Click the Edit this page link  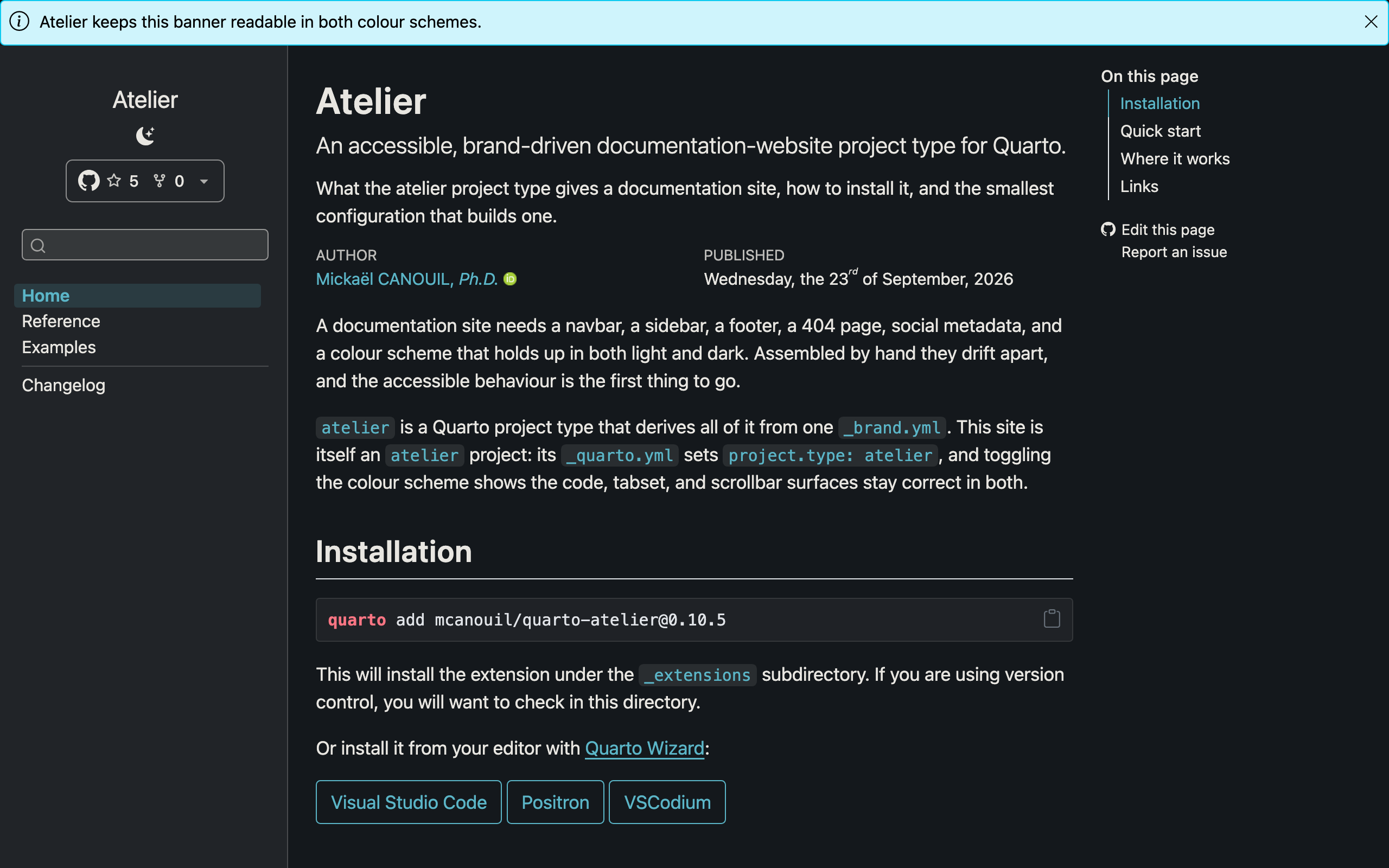click(1168, 229)
